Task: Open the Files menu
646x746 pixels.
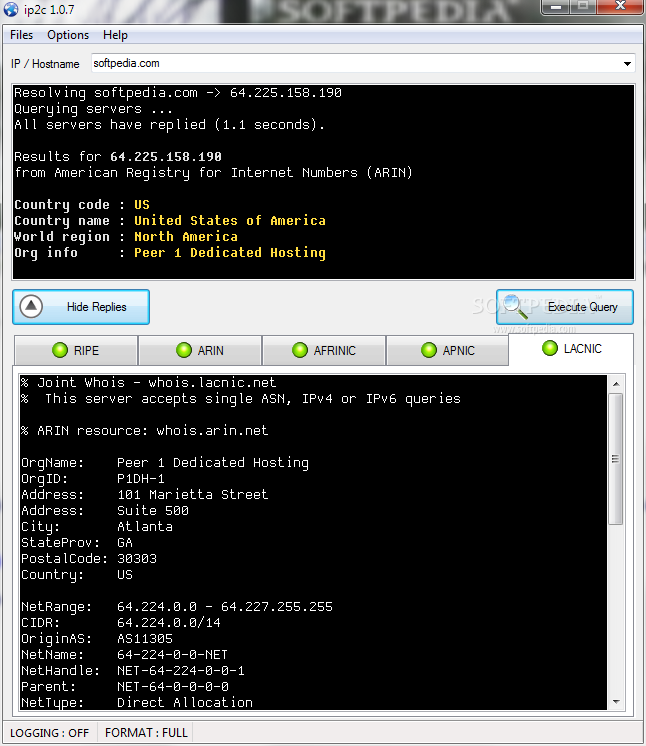Action: pyautogui.click(x=21, y=35)
